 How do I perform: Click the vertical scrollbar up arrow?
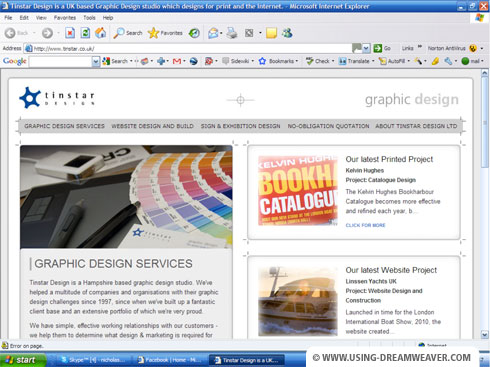pyautogui.click(x=485, y=73)
